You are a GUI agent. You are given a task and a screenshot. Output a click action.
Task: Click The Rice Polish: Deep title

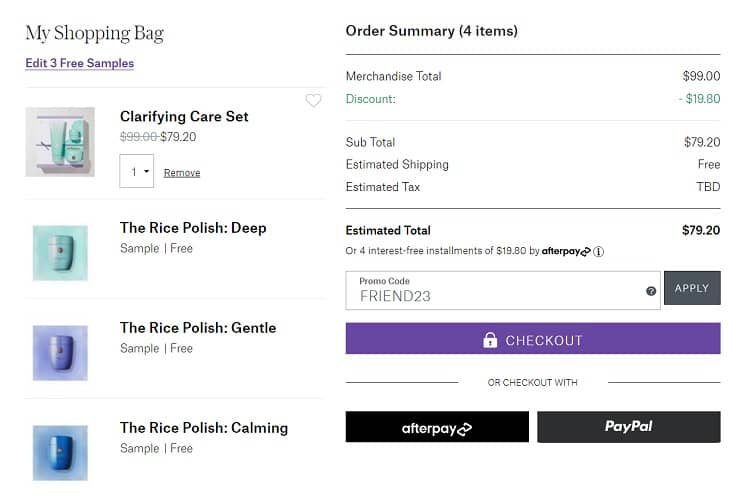193,228
